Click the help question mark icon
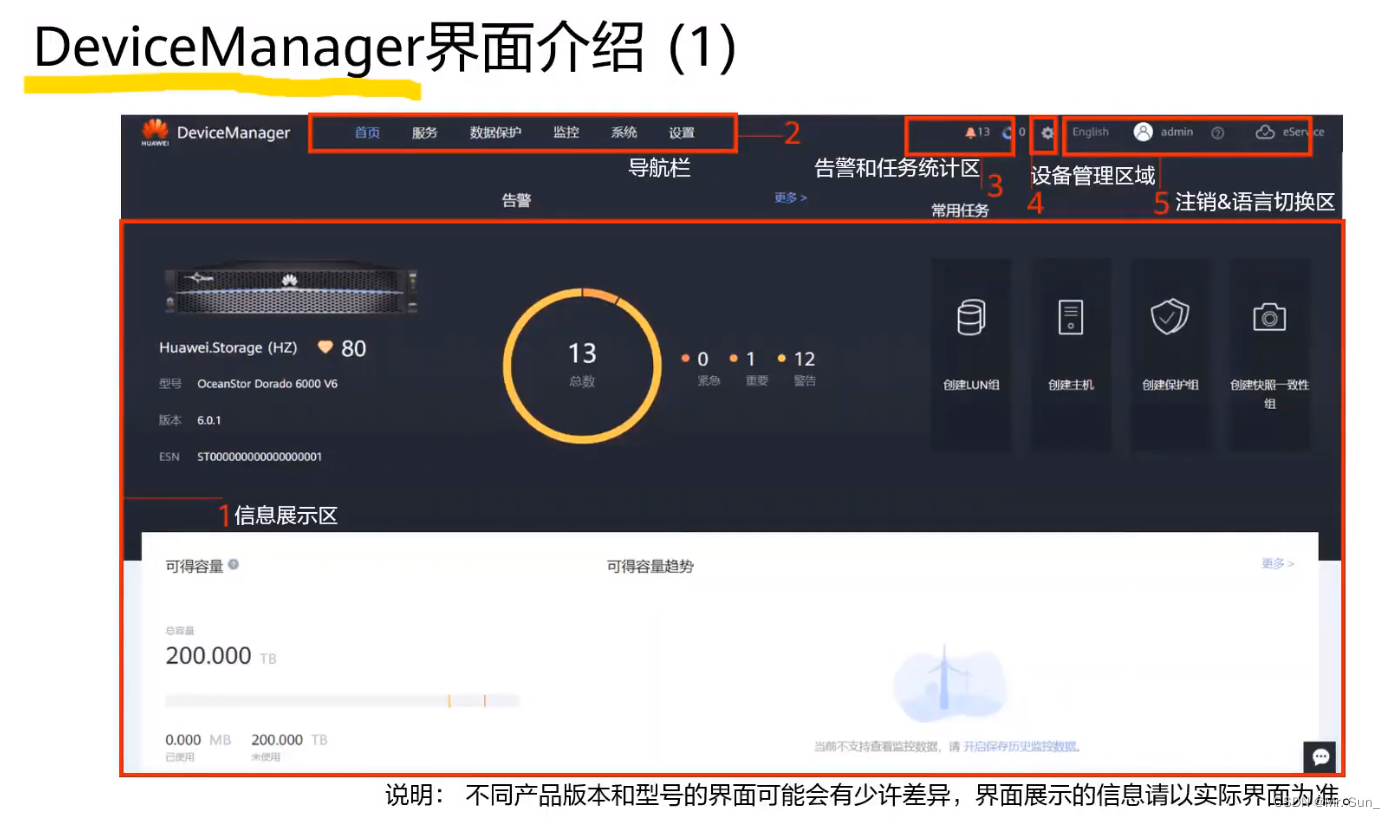Image resolution: width=1395 pixels, height=818 pixels. 1217,133
